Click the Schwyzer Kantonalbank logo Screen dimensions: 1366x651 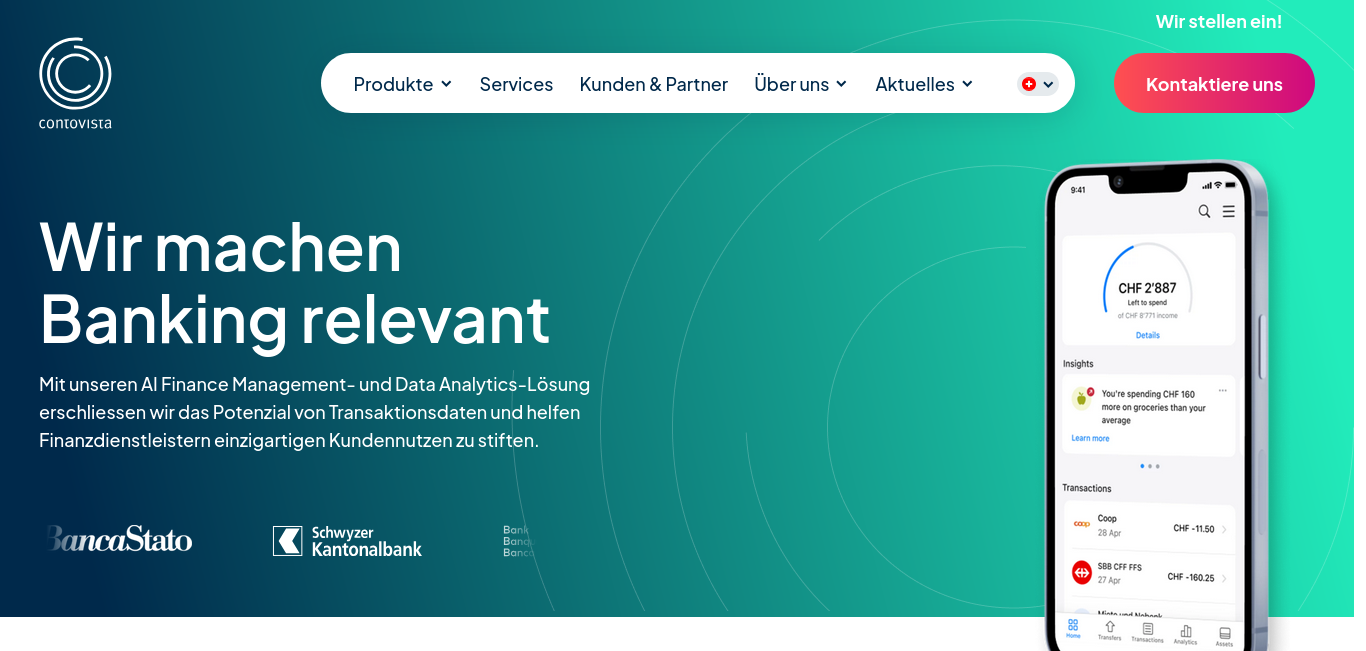click(347, 541)
